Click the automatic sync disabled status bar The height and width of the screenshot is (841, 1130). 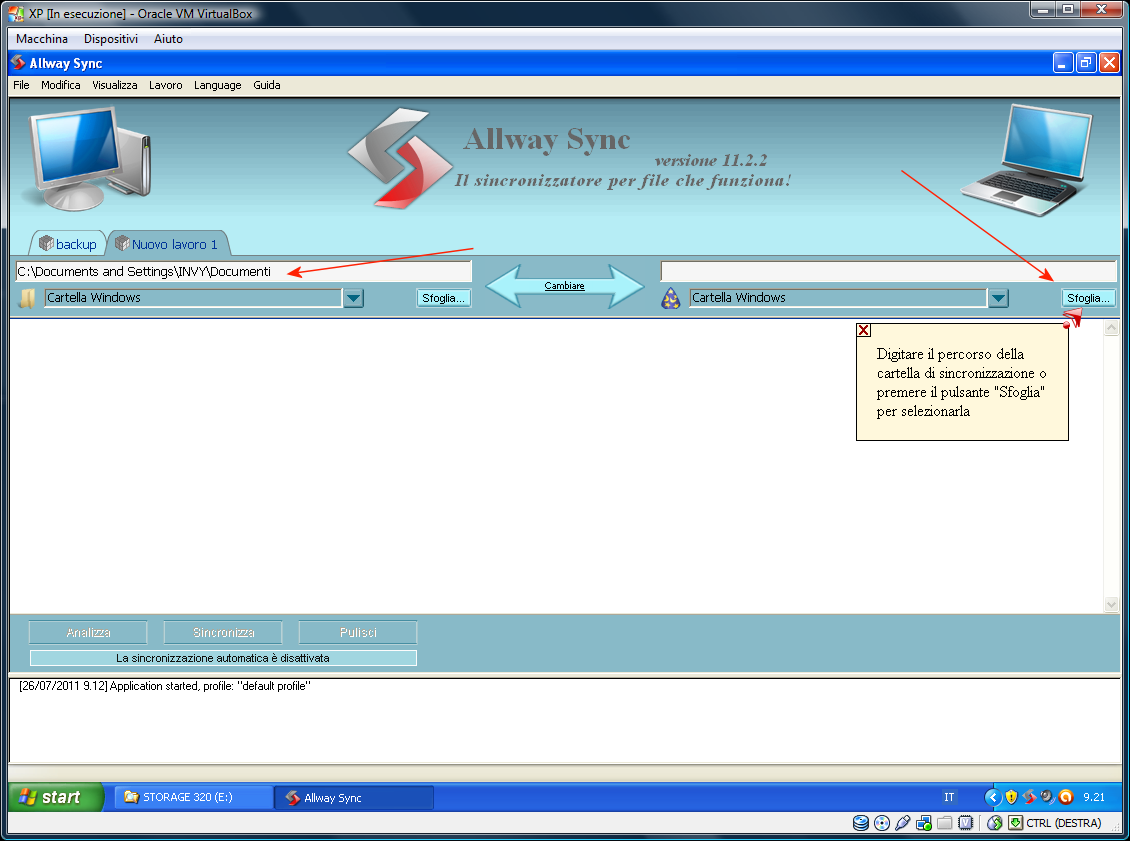click(223, 658)
